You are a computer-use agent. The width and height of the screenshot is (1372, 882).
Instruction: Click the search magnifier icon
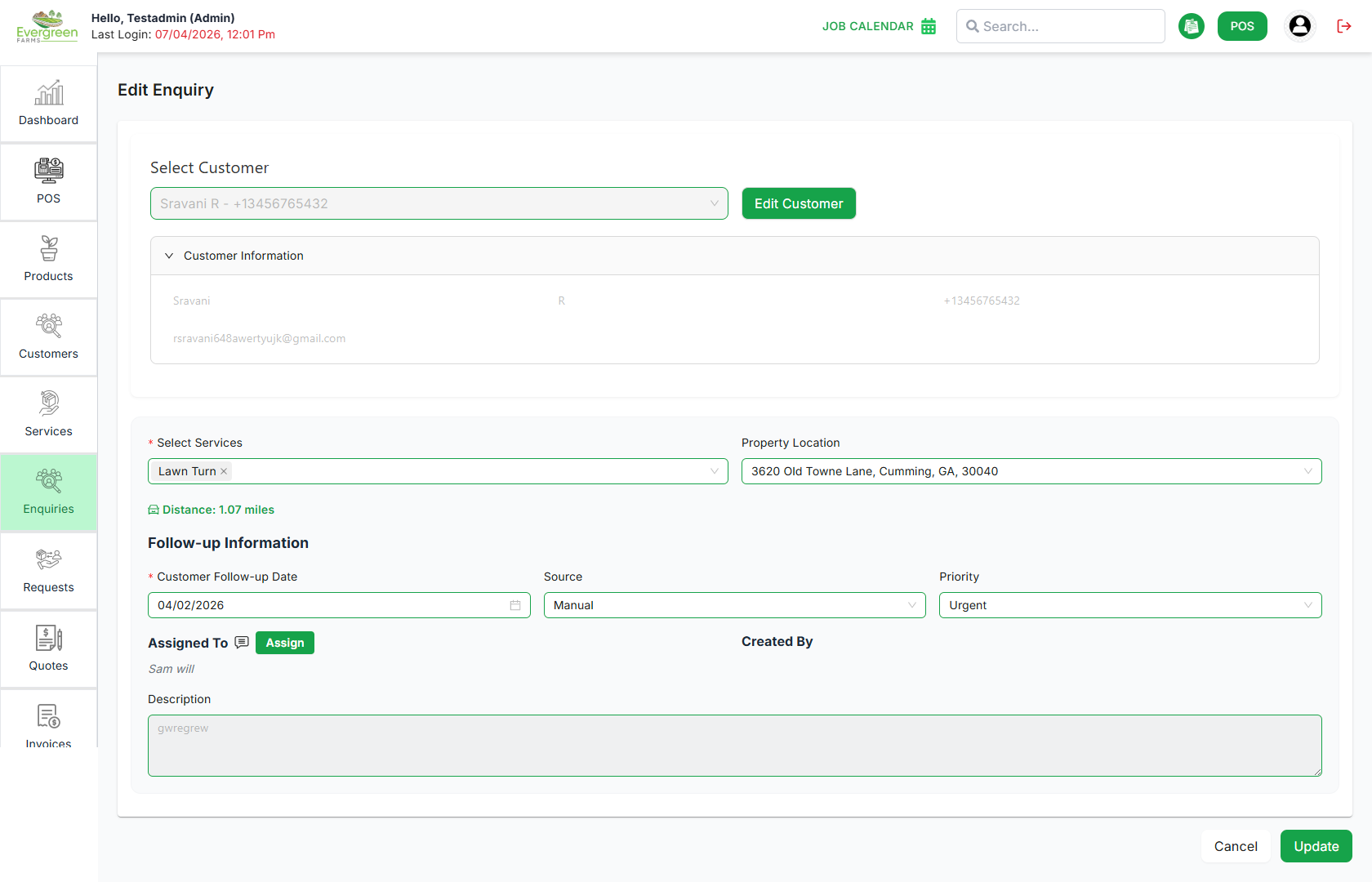(x=973, y=26)
